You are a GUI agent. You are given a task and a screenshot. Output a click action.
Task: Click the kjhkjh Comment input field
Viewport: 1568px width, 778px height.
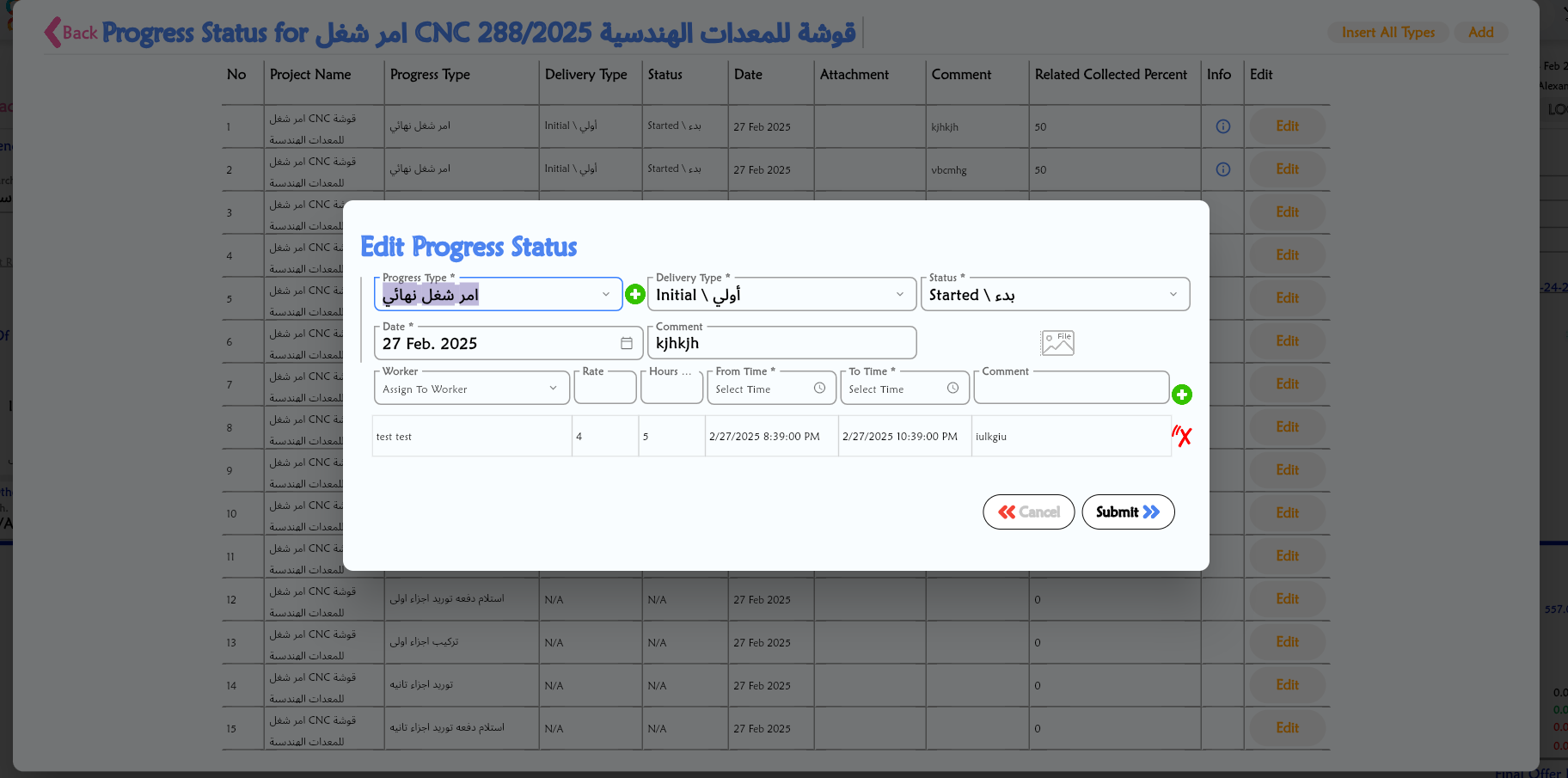click(x=781, y=344)
